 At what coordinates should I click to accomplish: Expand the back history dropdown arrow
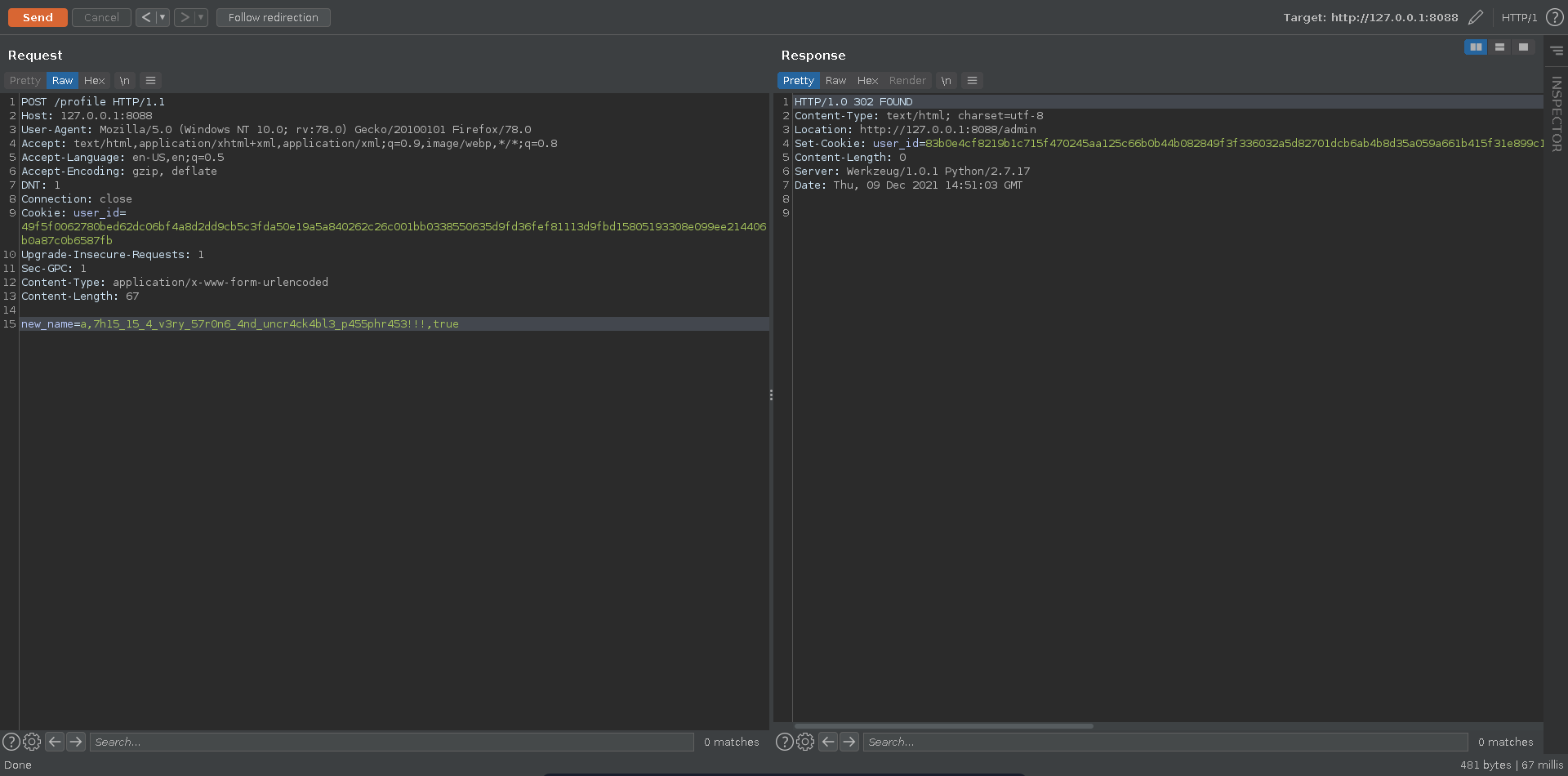[x=163, y=17]
